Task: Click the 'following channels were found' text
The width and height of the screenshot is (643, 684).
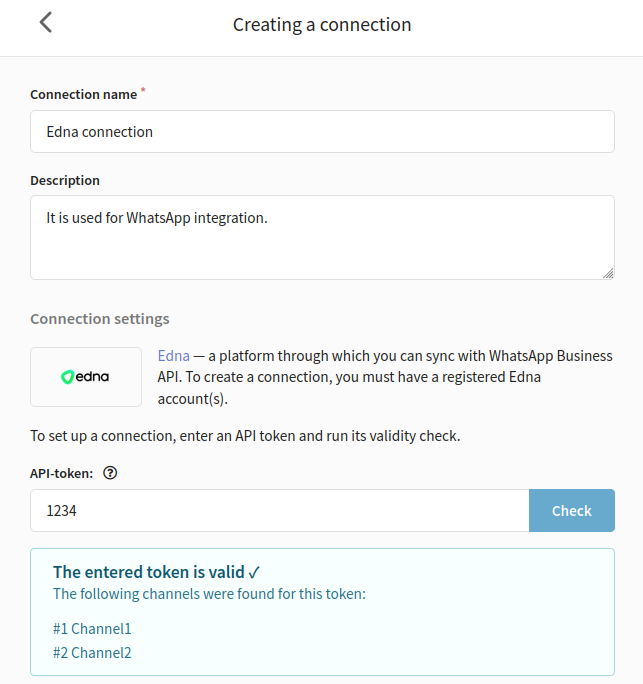Action: (x=209, y=594)
